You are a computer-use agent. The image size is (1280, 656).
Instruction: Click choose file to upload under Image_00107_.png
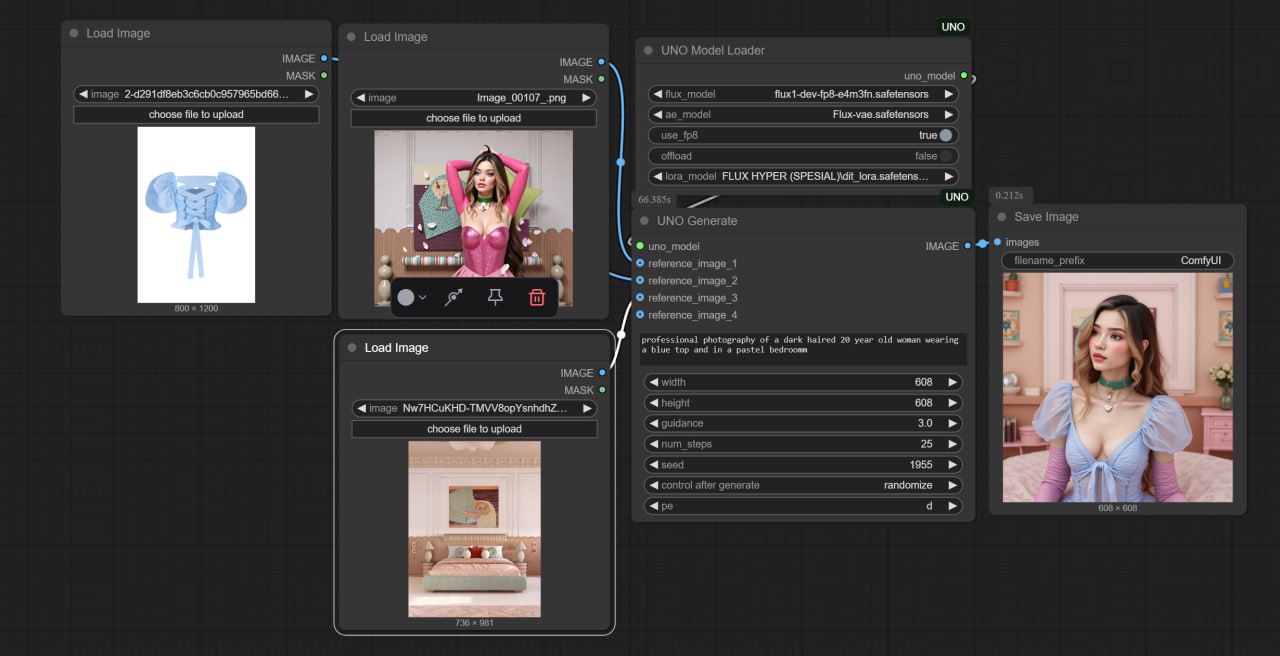pyautogui.click(x=473, y=118)
